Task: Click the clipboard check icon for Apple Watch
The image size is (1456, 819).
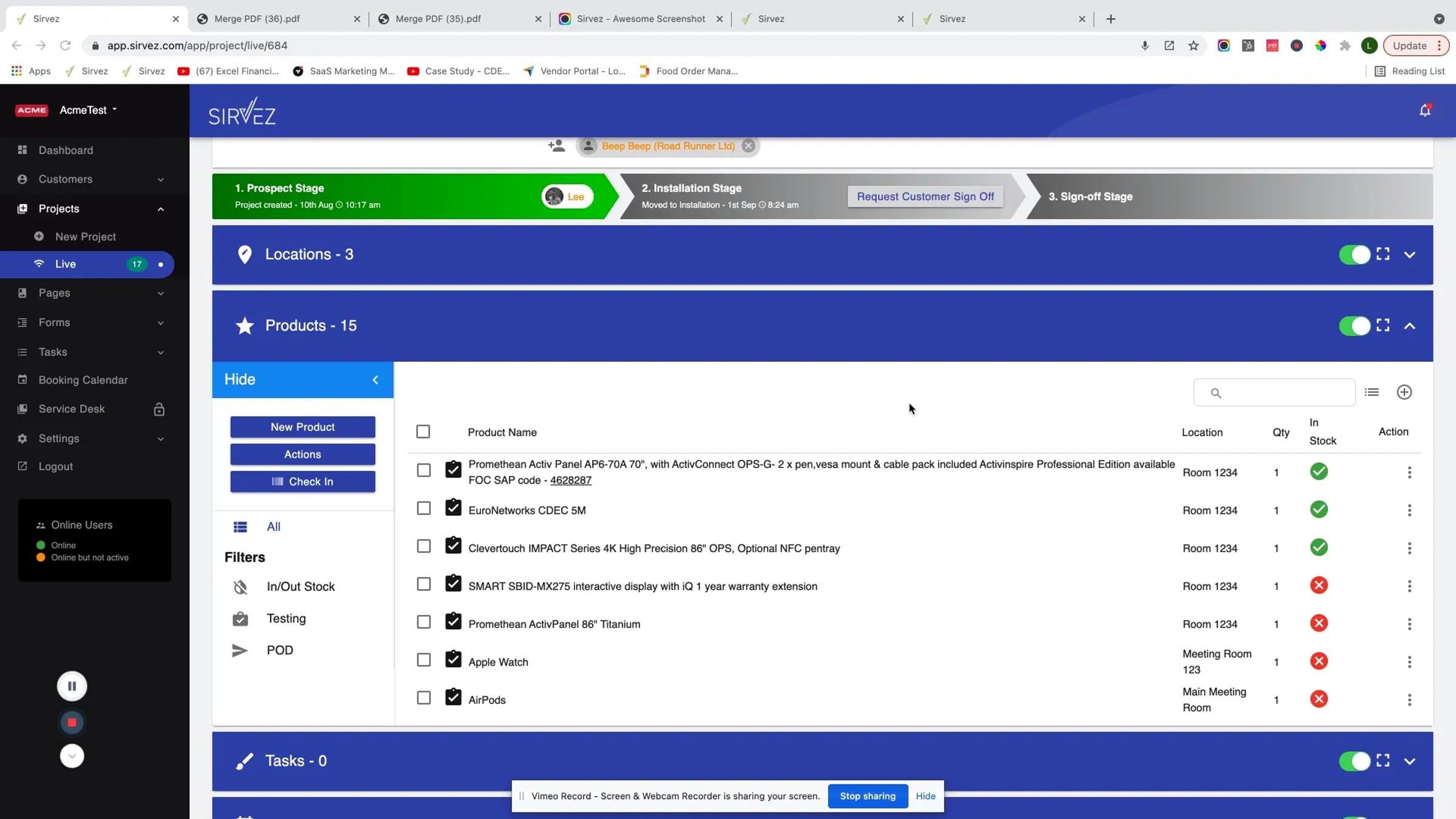Action: pos(453,659)
